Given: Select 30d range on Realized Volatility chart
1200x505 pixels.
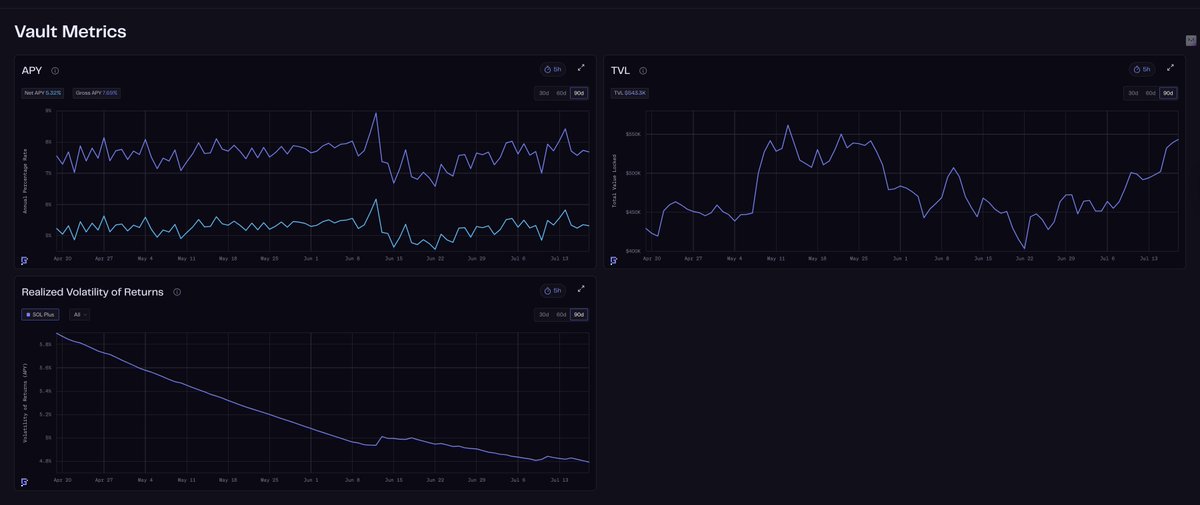Looking at the screenshot, I should pyautogui.click(x=544, y=314).
